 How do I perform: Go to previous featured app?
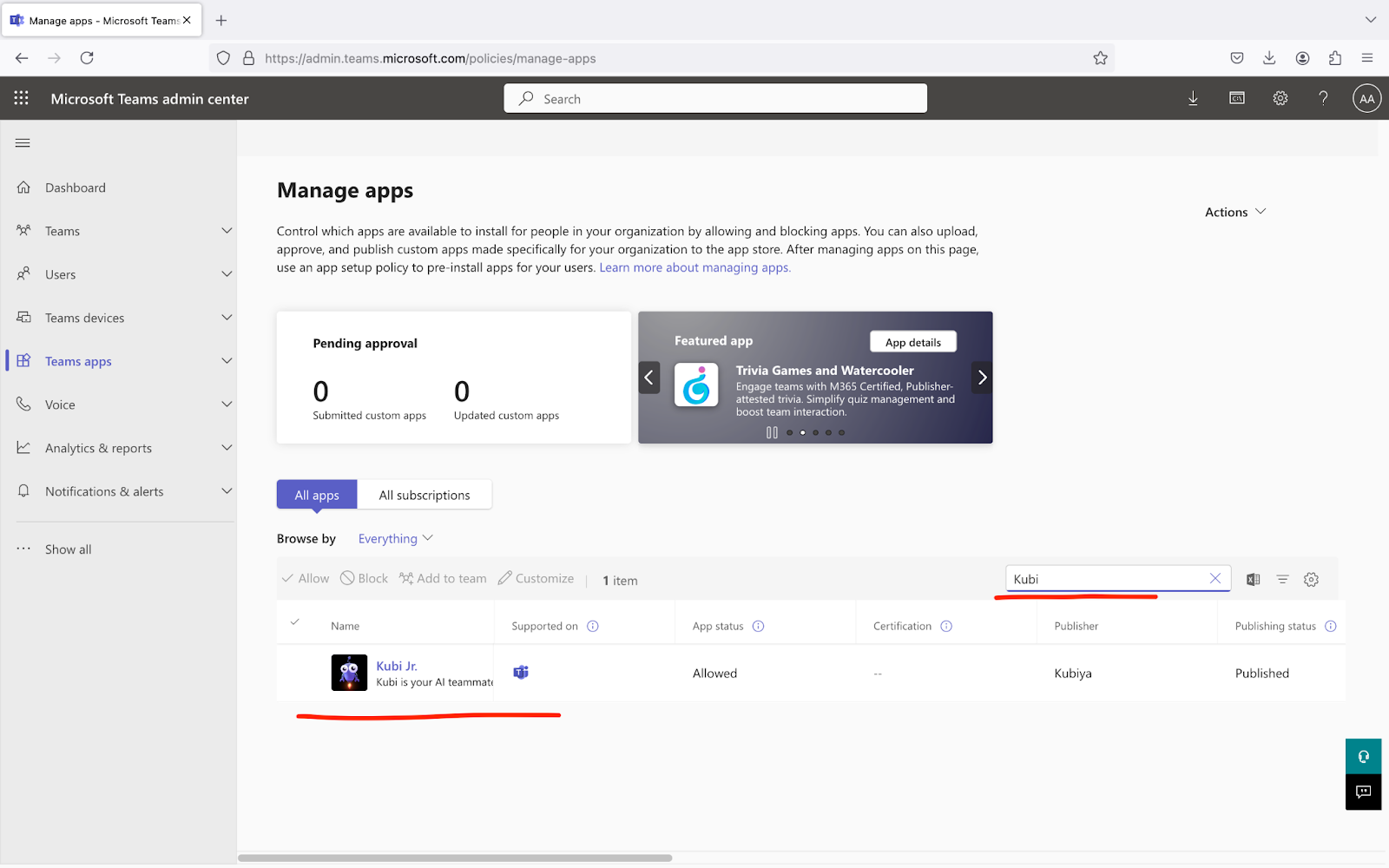[x=648, y=378]
